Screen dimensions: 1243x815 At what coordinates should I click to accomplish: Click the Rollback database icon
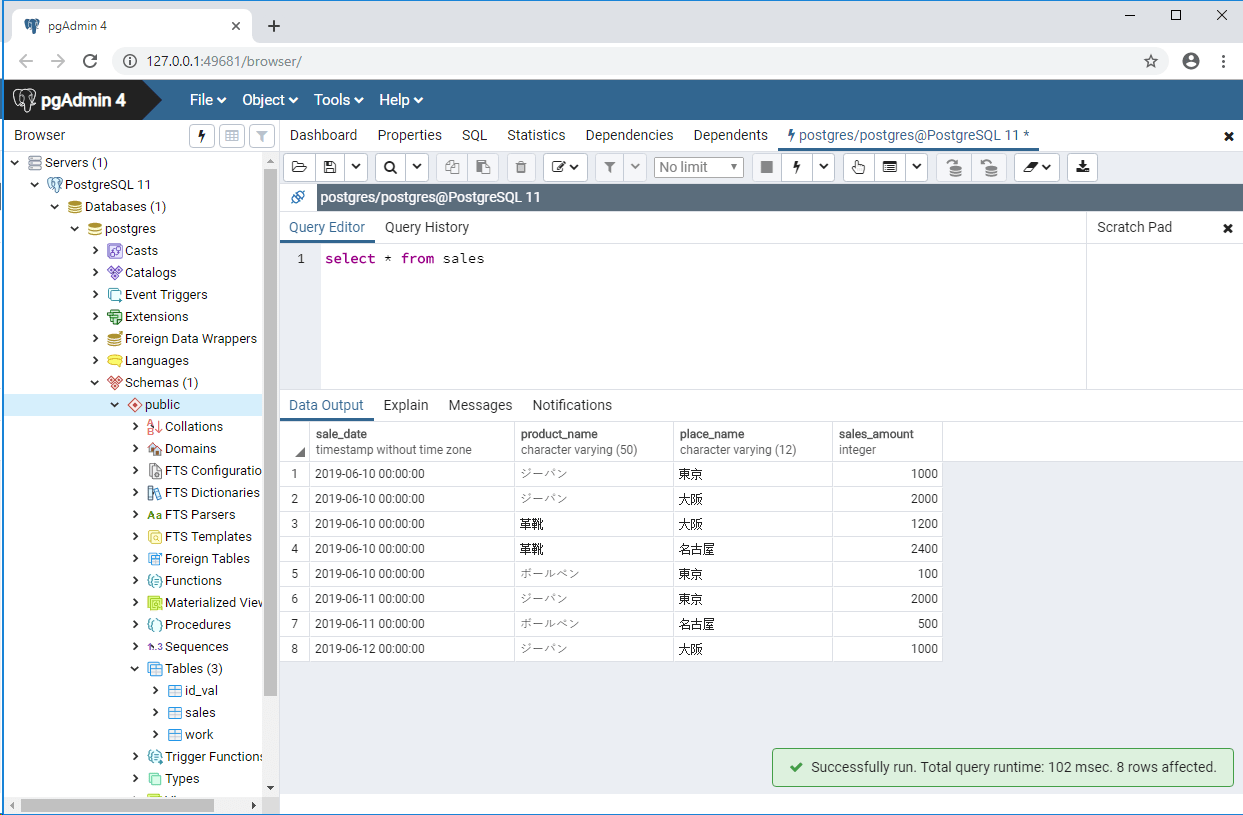(989, 167)
